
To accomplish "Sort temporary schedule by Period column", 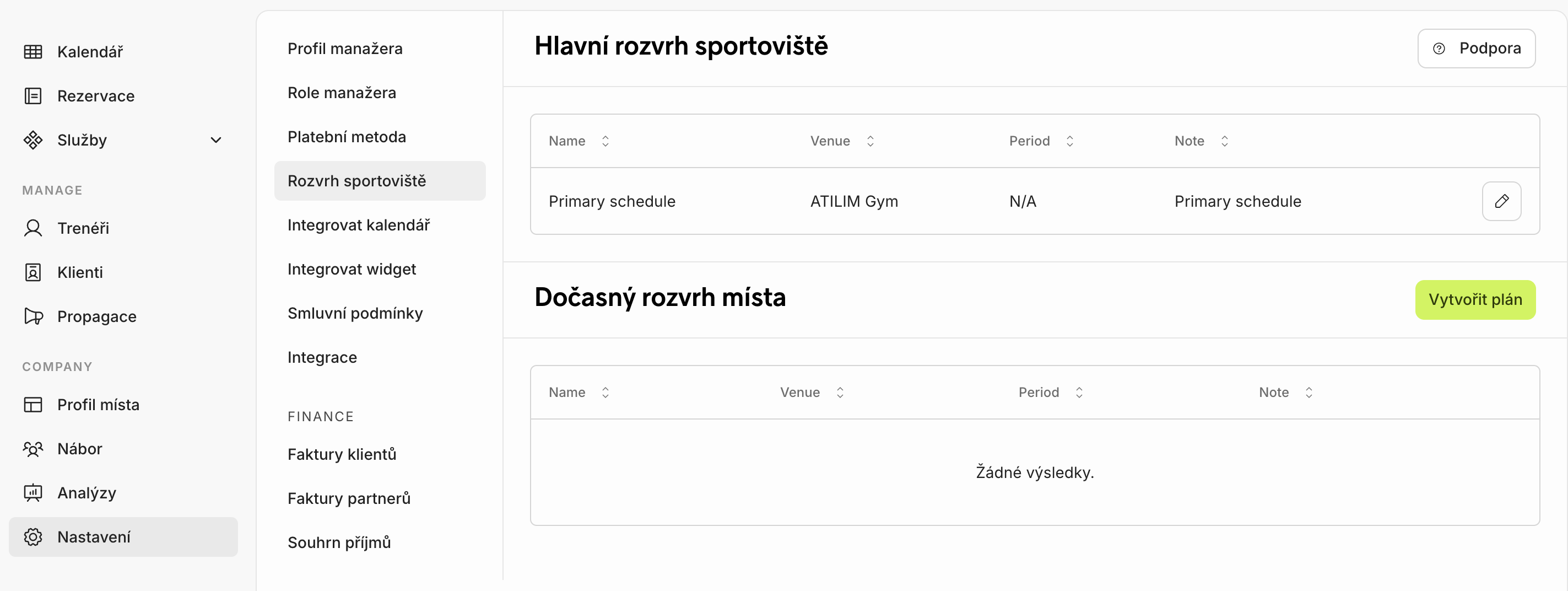I will click(1079, 393).
